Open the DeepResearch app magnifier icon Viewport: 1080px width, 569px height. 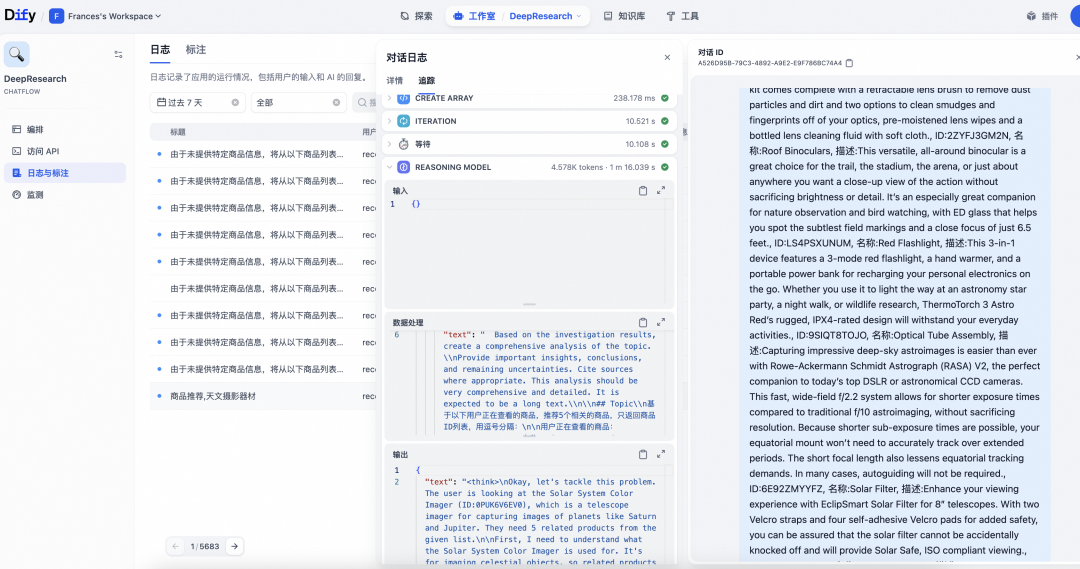coord(17,54)
